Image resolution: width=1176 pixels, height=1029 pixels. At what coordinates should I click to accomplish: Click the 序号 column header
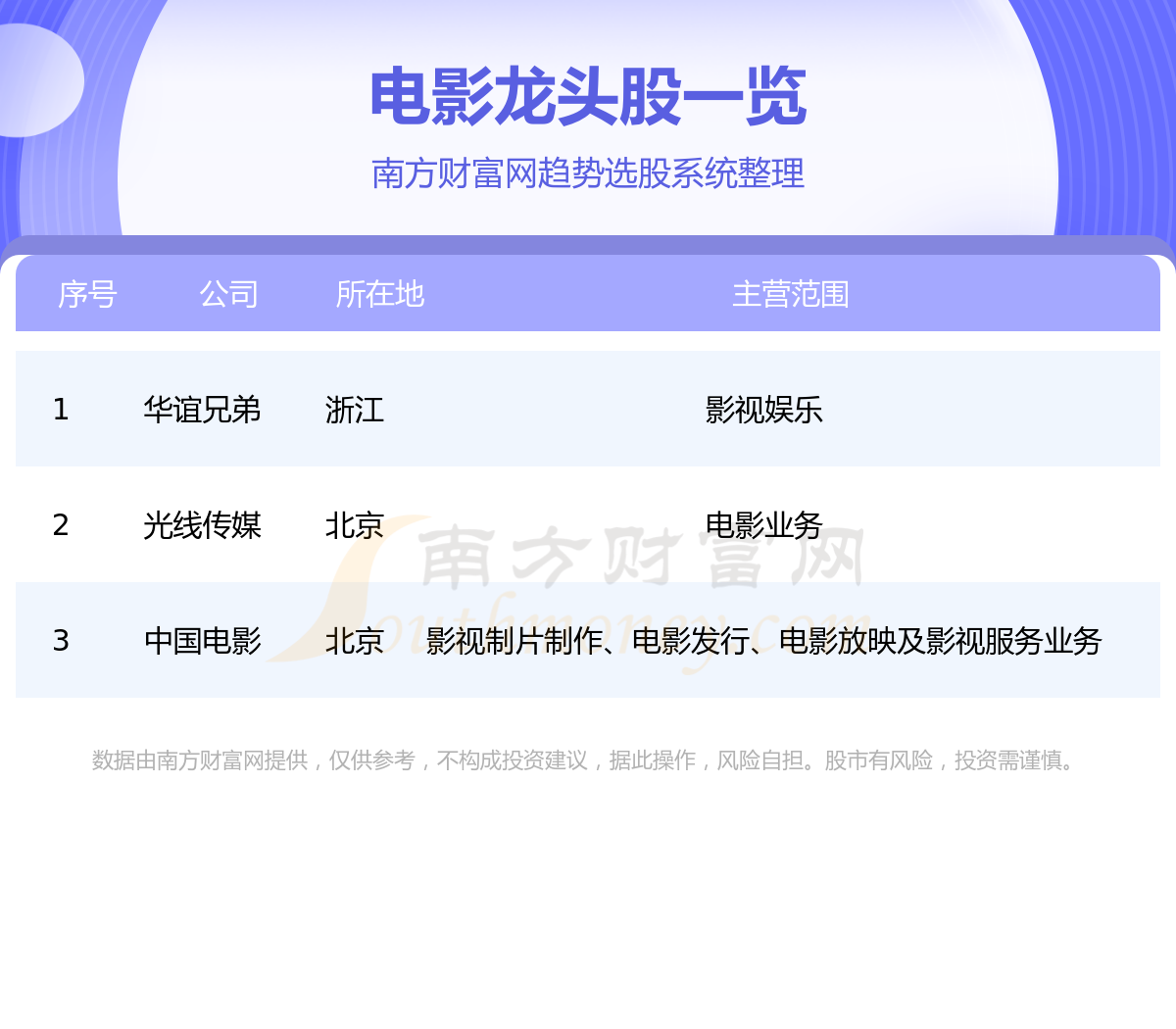87,294
